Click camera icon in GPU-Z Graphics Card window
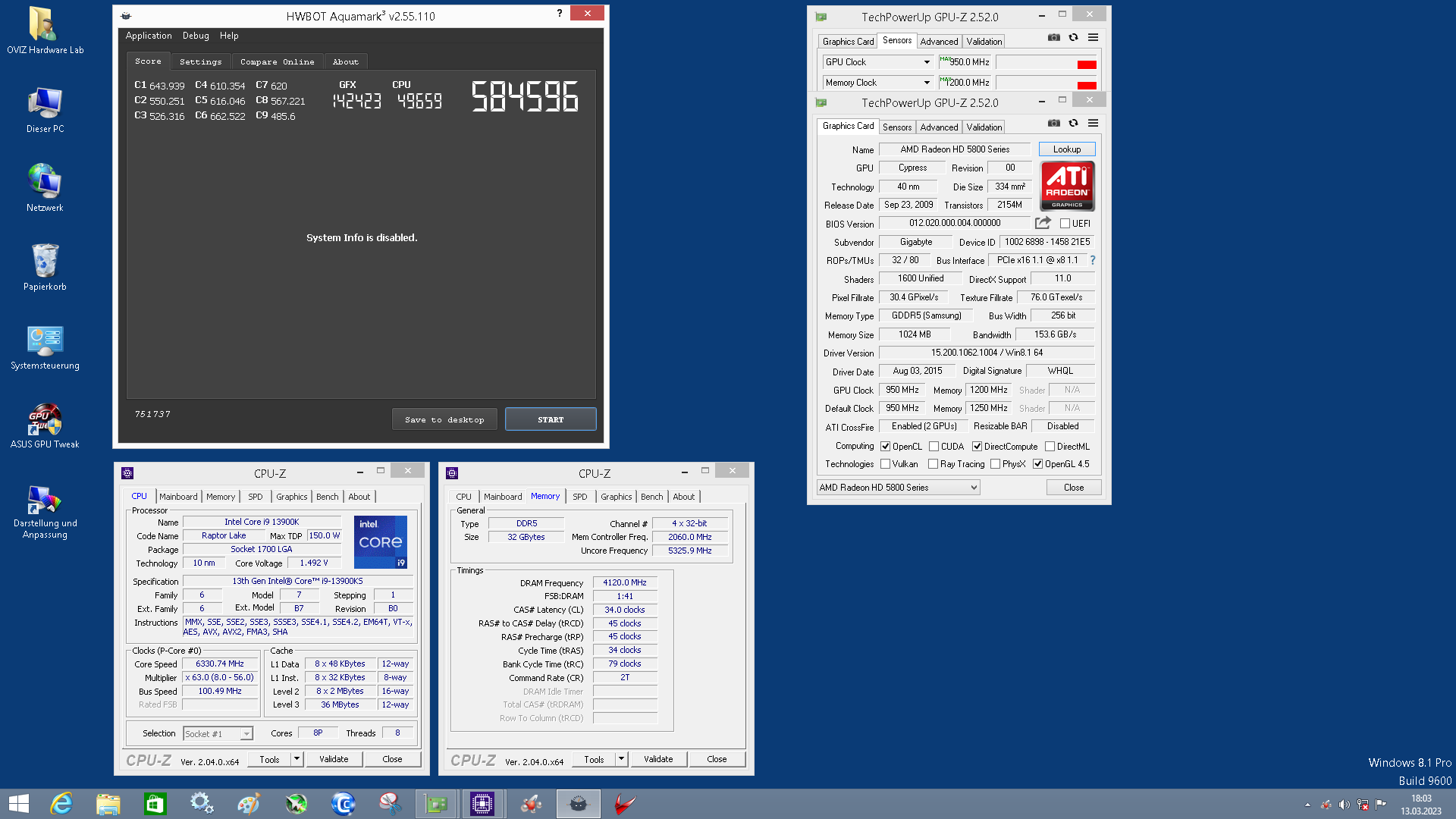The image size is (1456, 819). tap(1053, 124)
